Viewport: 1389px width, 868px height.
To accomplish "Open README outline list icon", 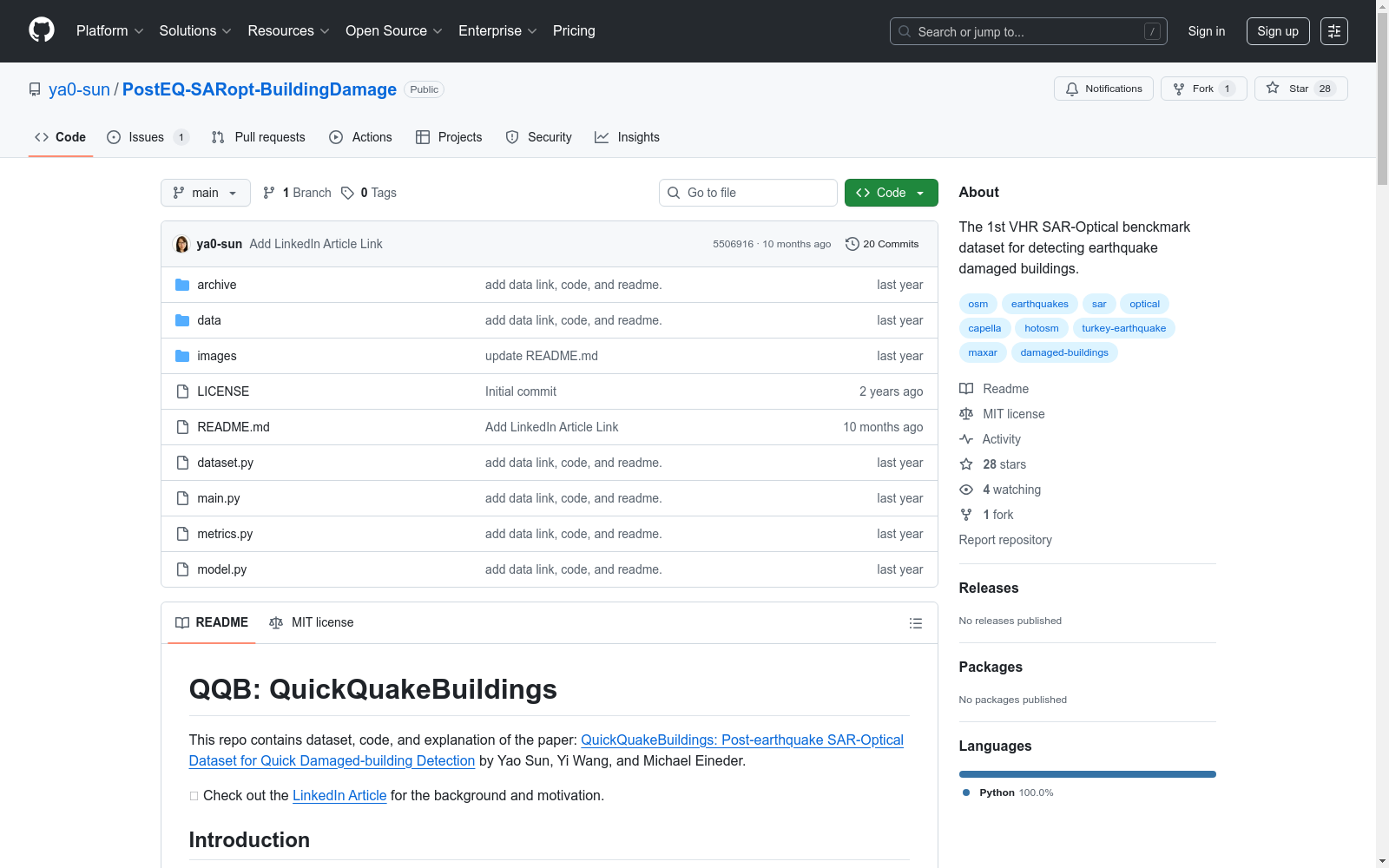I will [915, 623].
